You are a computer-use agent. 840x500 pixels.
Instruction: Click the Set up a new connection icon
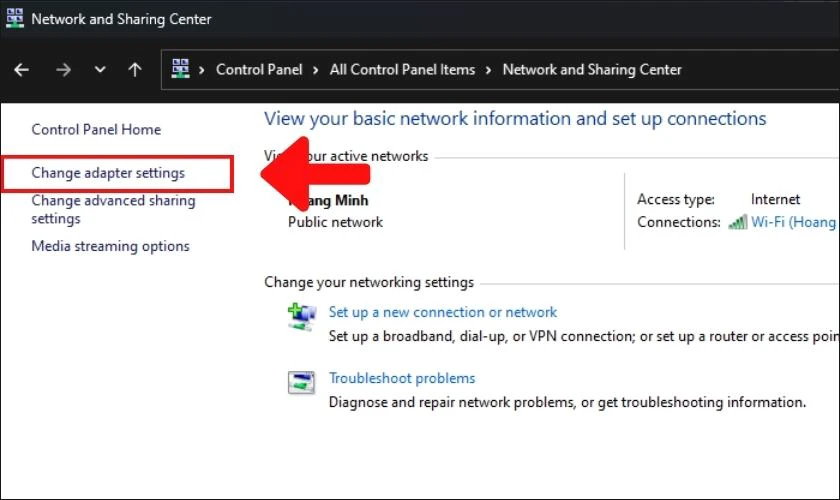pyautogui.click(x=301, y=318)
